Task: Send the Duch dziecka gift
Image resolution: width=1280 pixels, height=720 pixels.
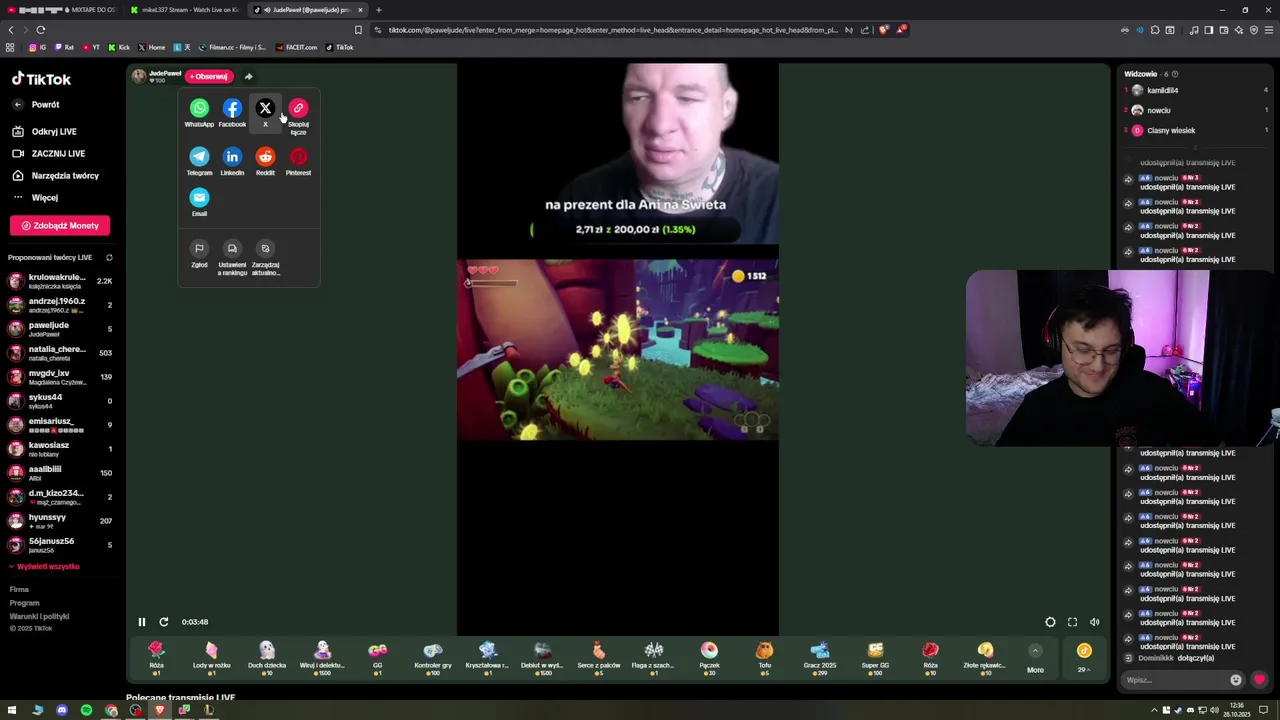Action: (x=267, y=658)
